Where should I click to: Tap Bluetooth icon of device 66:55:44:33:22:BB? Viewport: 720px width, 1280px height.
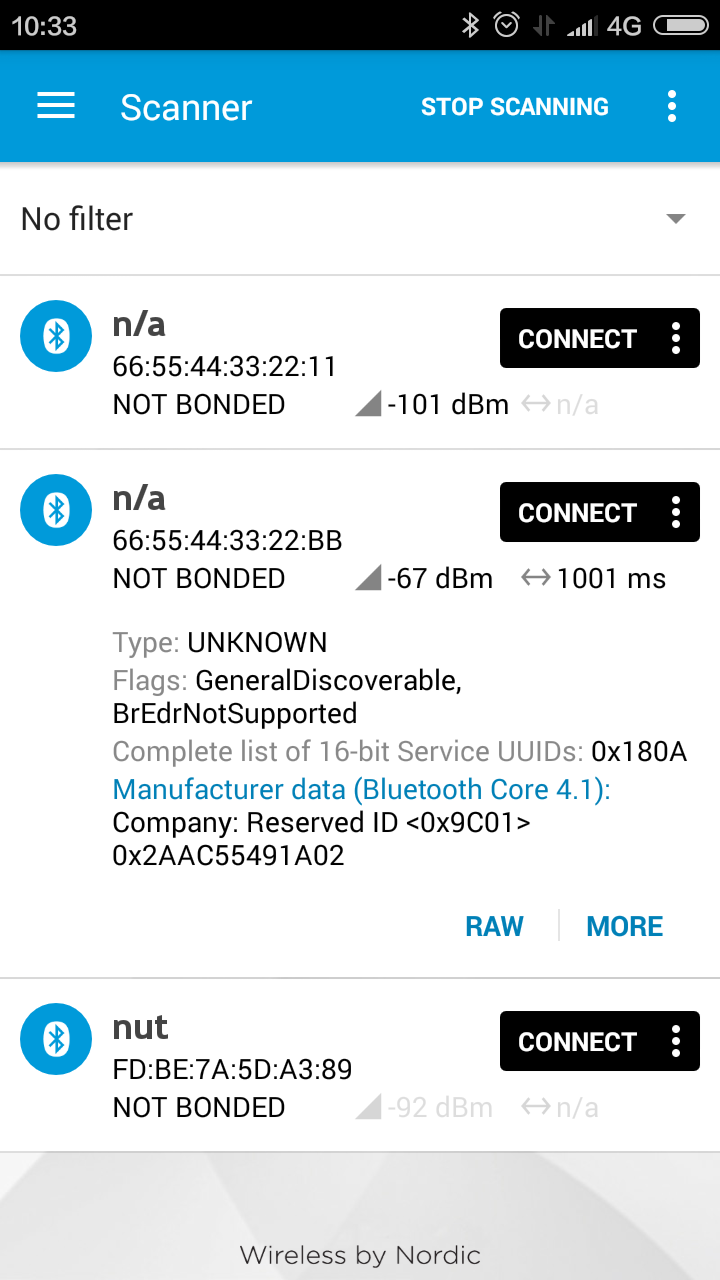(56, 511)
